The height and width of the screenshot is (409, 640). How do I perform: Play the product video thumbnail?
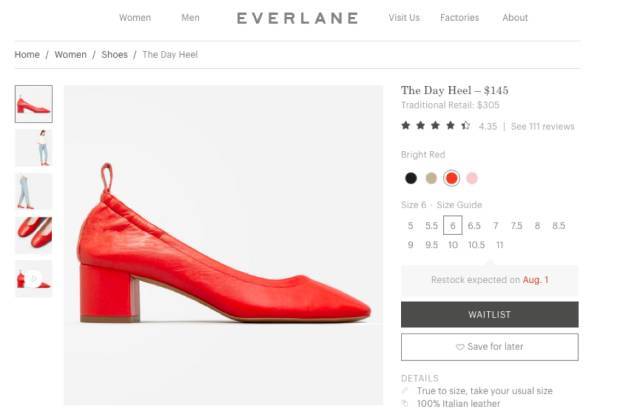click(33, 279)
